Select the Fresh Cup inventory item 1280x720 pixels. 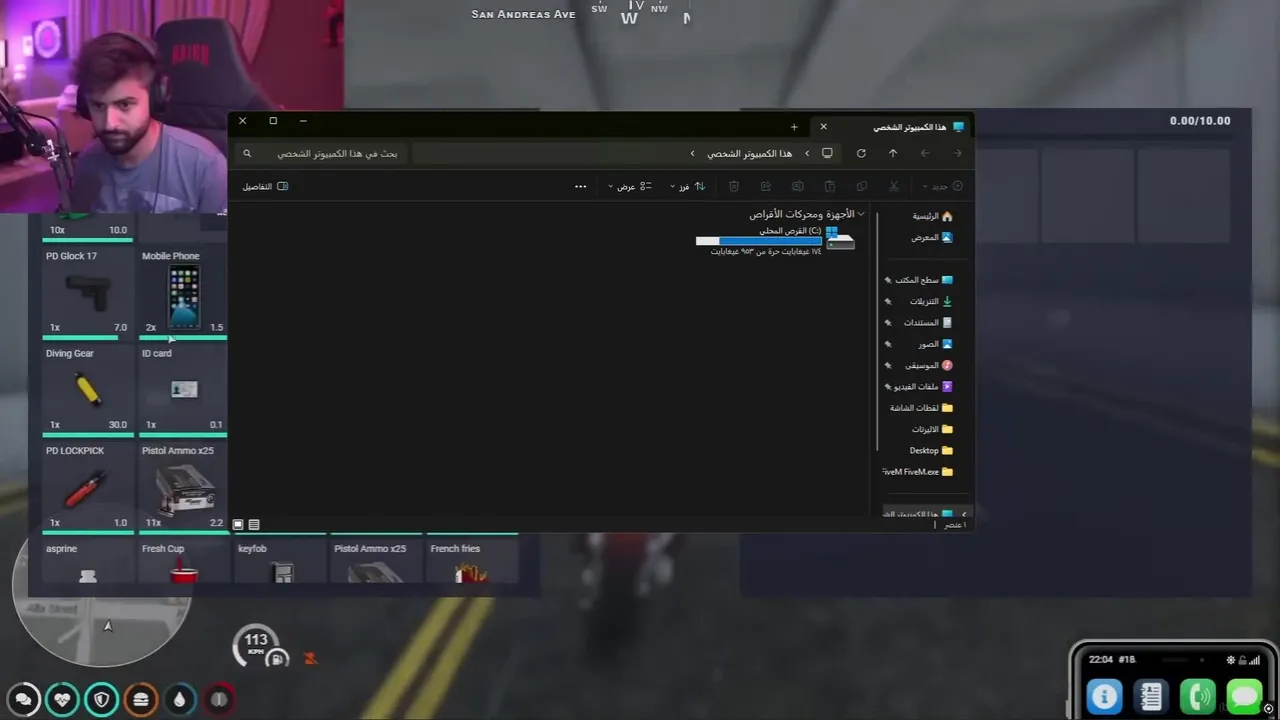tap(183, 562)
